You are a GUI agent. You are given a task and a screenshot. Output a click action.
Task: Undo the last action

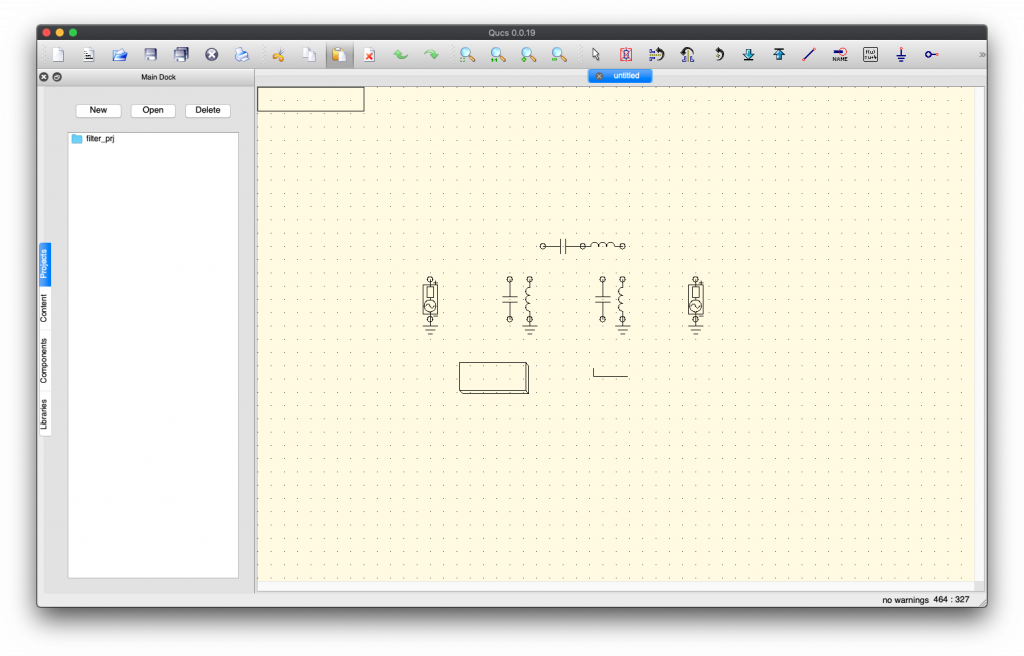pyautogui.click(x=400, y=55)
